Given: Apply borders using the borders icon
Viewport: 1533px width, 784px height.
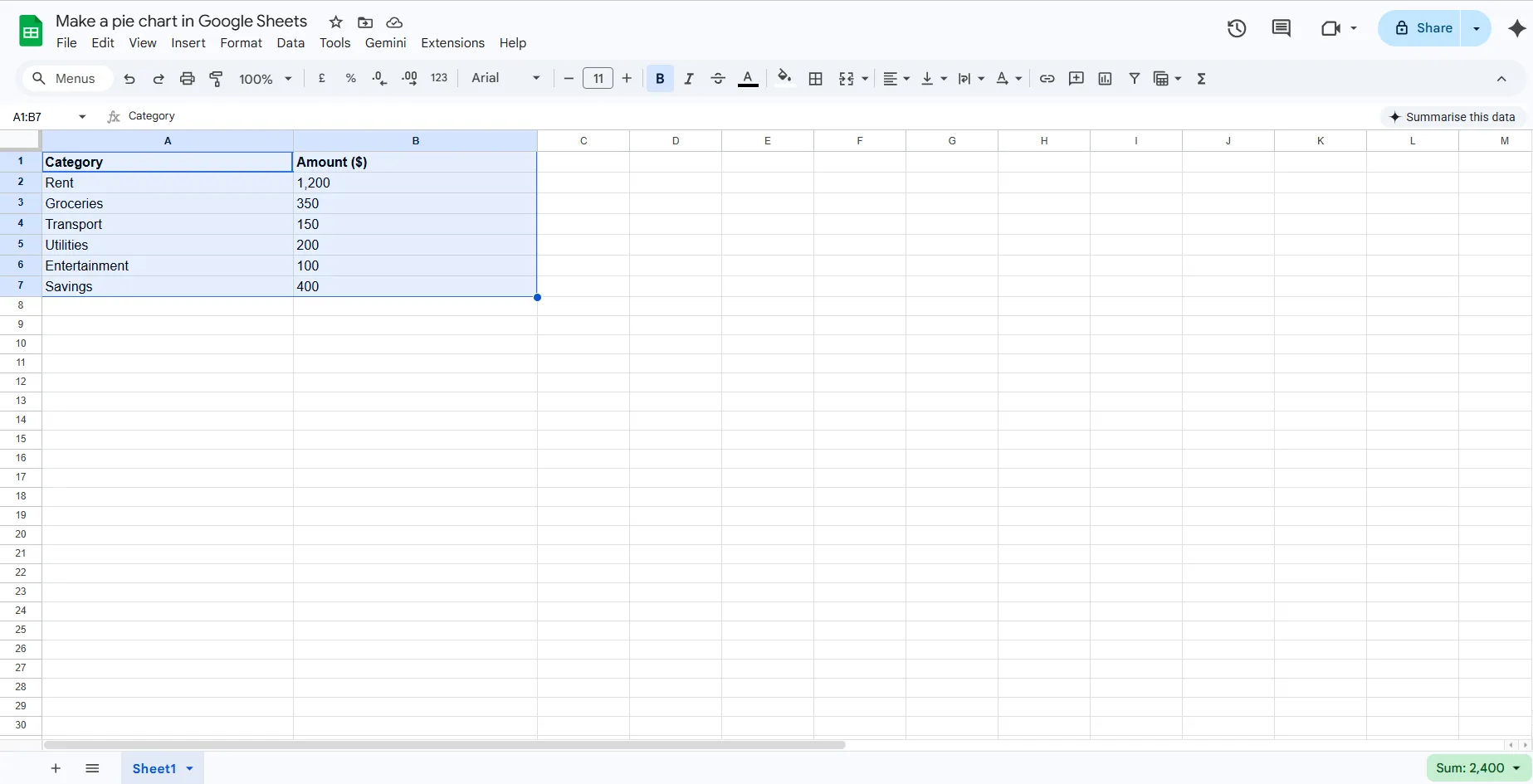Looking at the screenshot, I should point(816,78).
